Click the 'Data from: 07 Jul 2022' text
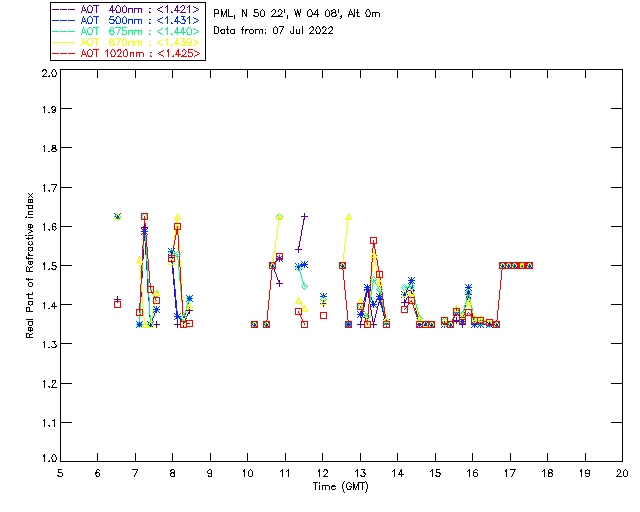Image resolution: width=640 pixels, height=512 pixels. point(273,31)
